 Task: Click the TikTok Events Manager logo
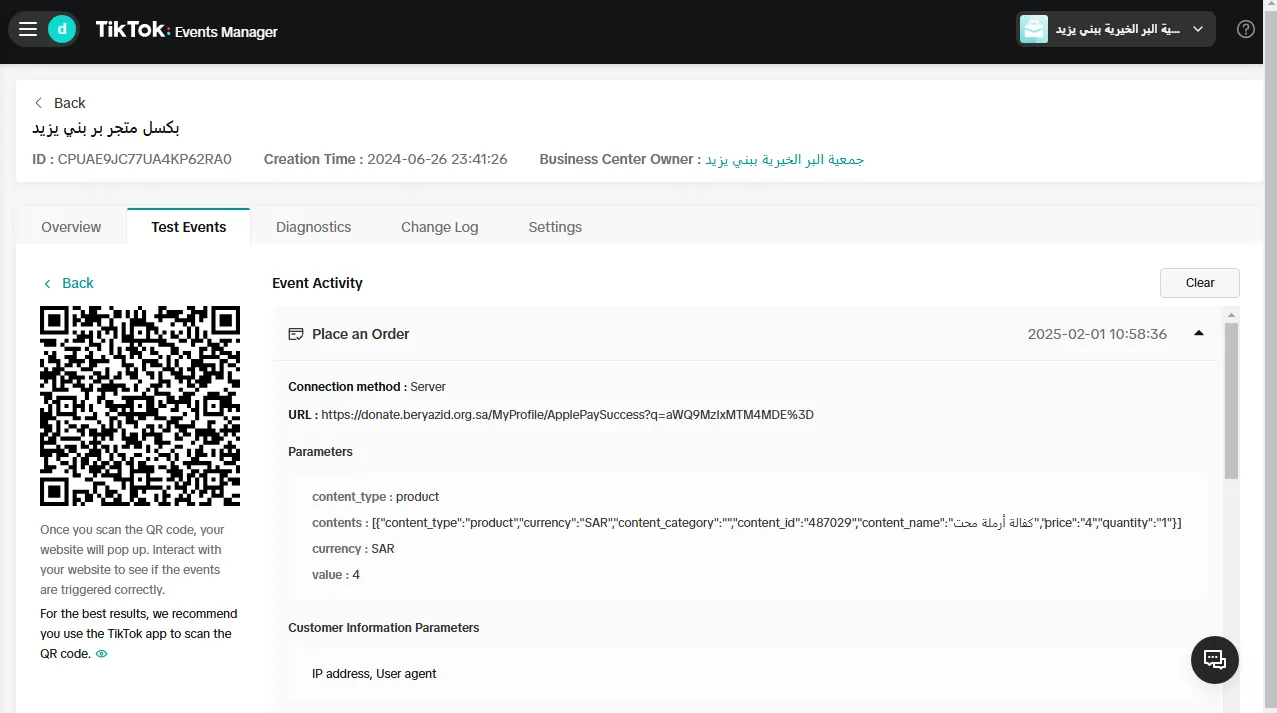(187, 30)
